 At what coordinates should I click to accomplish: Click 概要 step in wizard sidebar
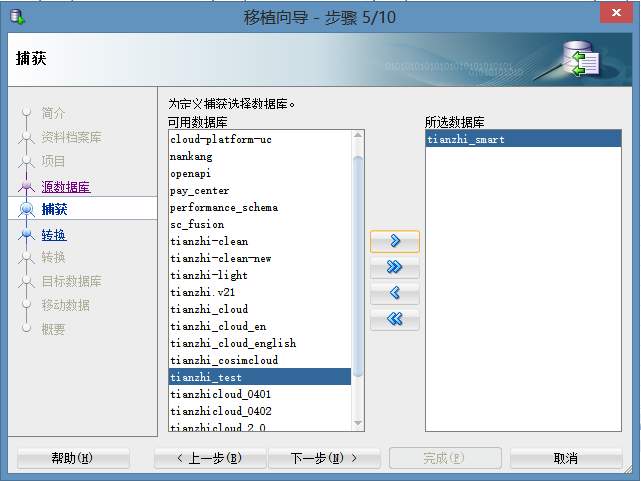tap(54, 329)
